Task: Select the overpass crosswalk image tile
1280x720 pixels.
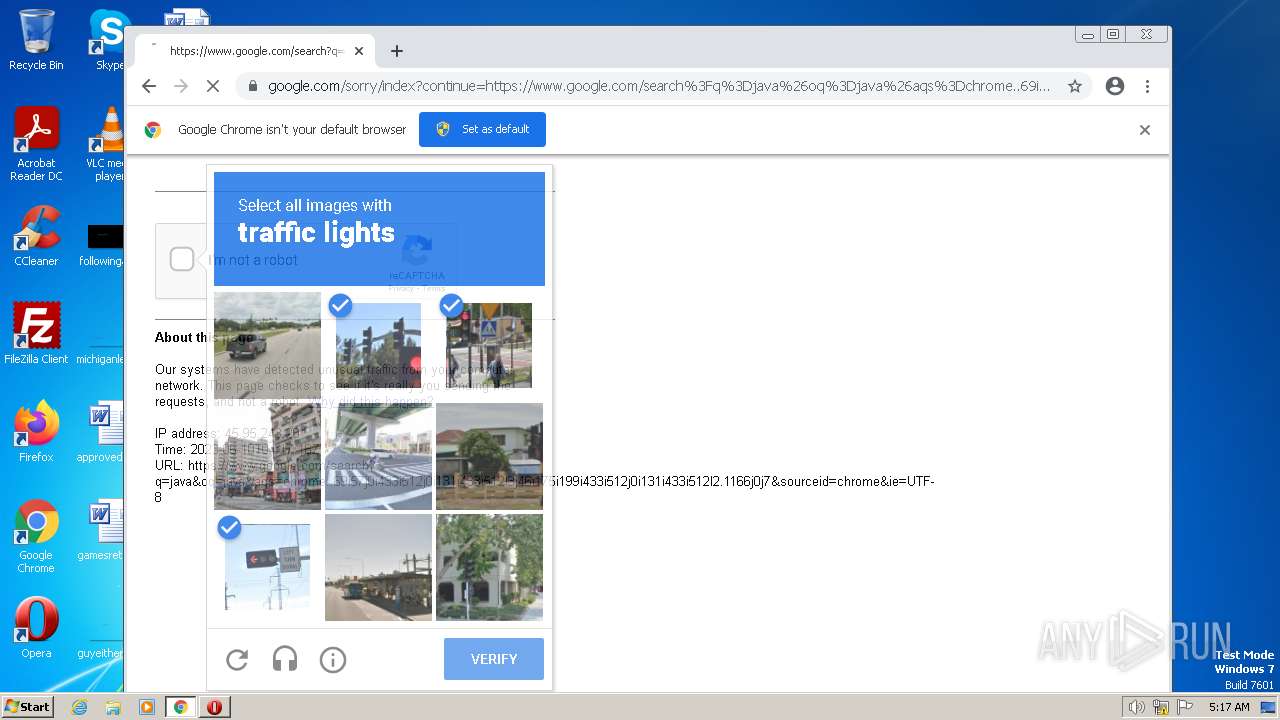Action: (x=378, y=456)
